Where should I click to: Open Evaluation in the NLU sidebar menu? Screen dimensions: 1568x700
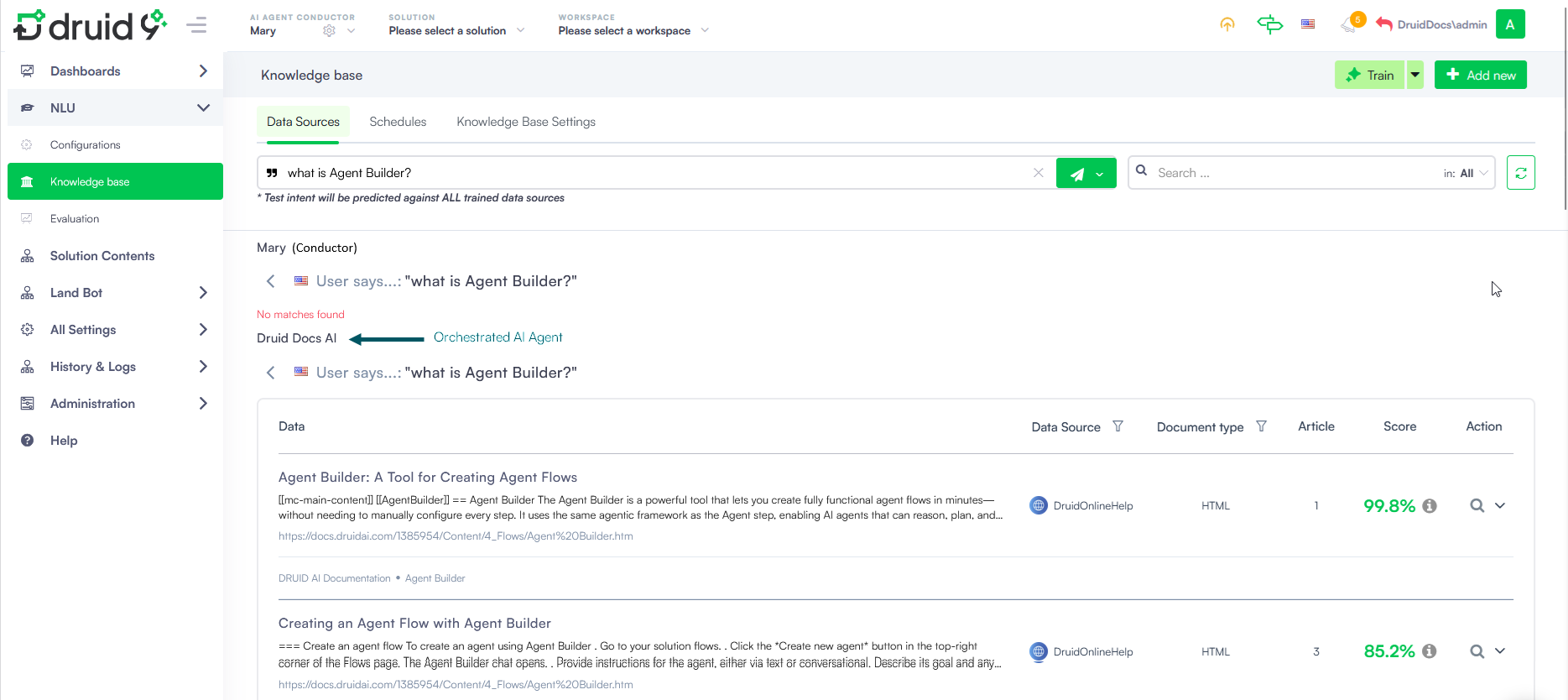75,219
